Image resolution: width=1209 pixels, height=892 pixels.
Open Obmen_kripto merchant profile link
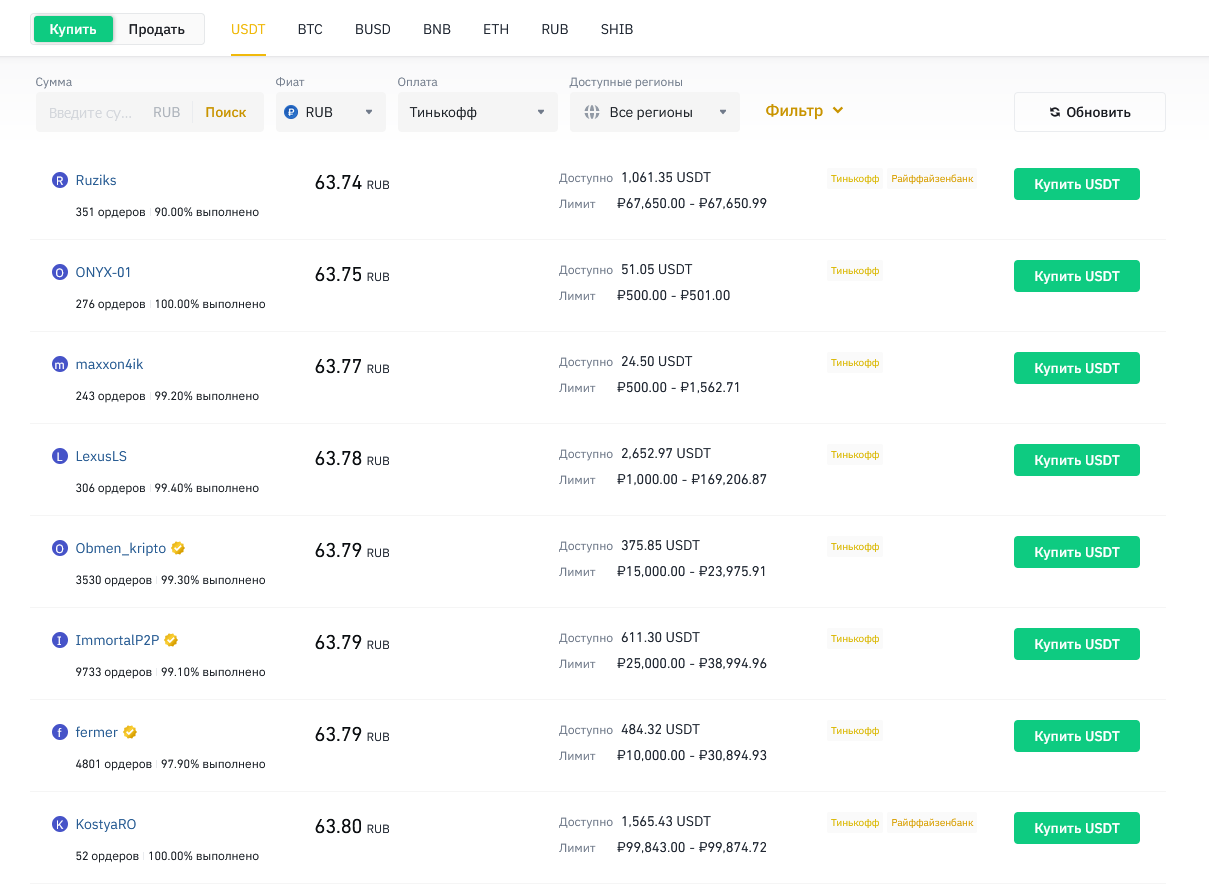tap(121, 548)
